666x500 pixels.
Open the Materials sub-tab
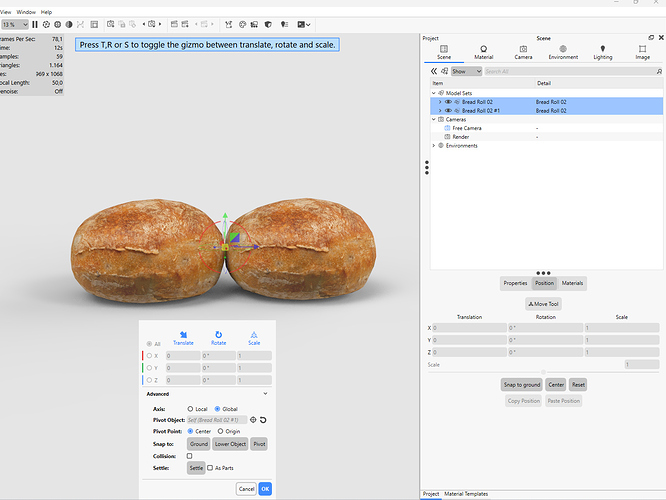(572, 283)
